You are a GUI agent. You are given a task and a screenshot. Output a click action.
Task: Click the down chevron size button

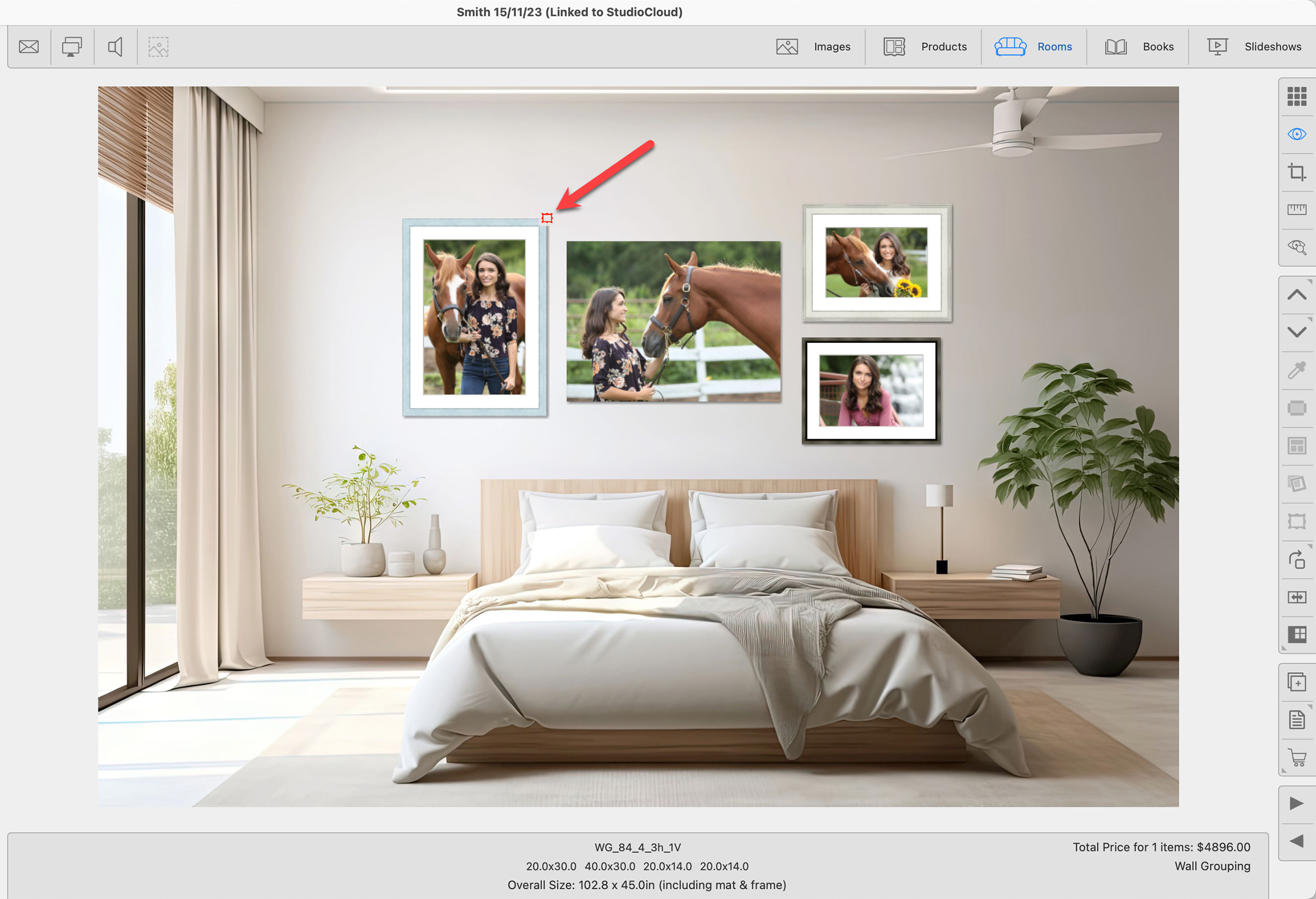pos(1296,332)
